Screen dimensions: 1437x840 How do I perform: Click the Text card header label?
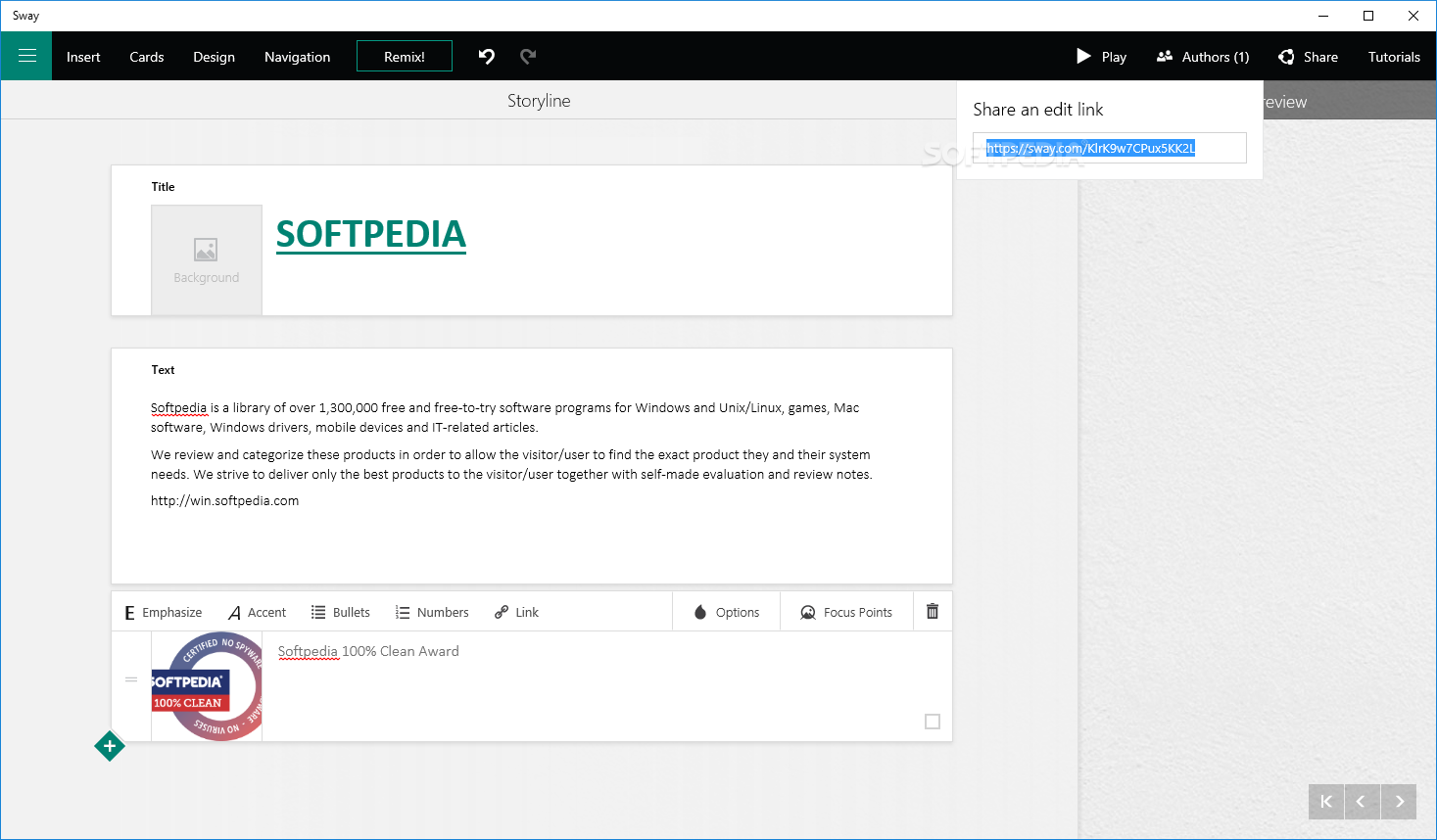[163, 369]
